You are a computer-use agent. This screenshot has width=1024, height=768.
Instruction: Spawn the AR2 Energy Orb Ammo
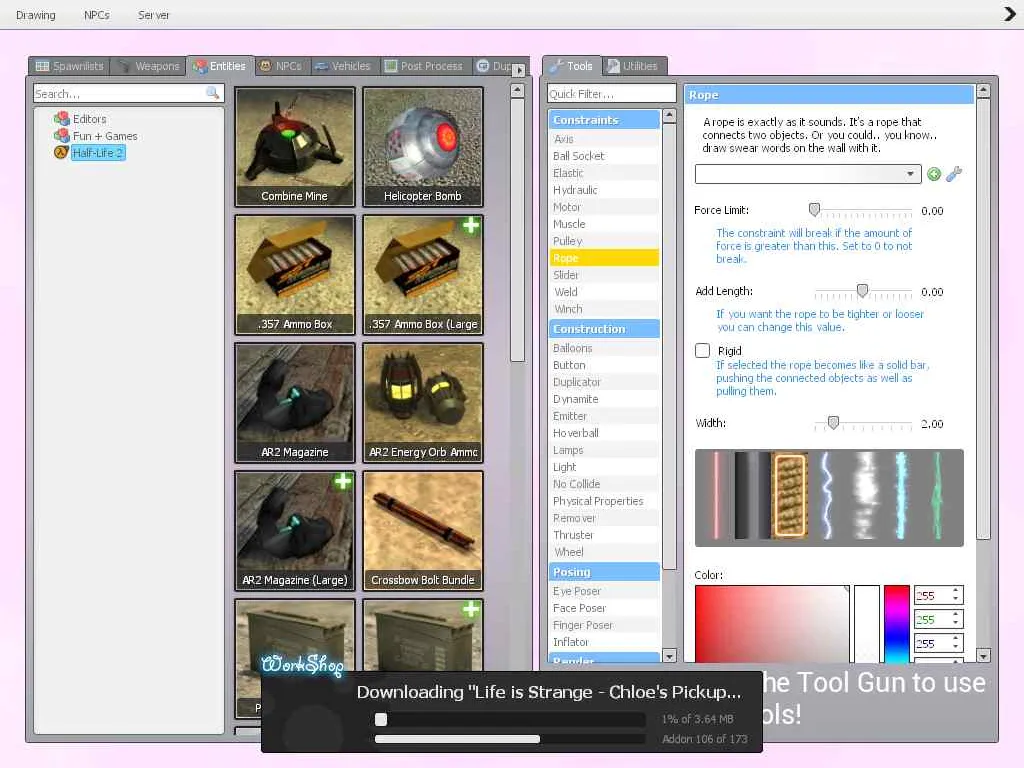[423, 403]
